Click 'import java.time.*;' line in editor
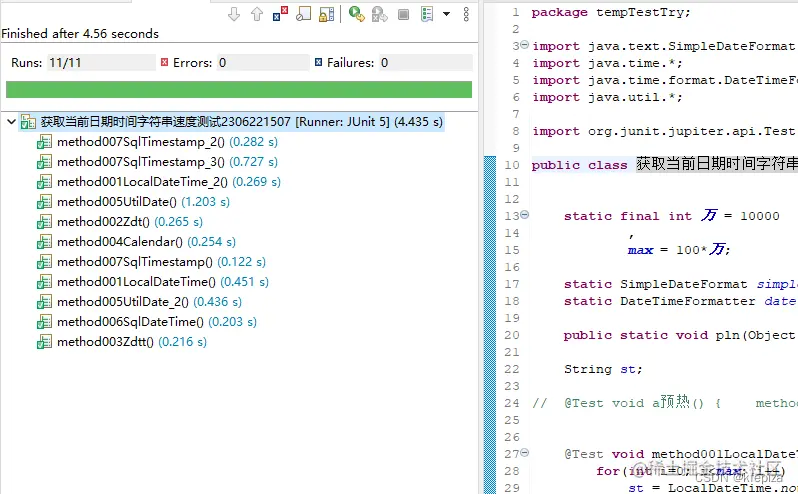The image size is (798, 494). pyautogui.click(x=607, y=63)
